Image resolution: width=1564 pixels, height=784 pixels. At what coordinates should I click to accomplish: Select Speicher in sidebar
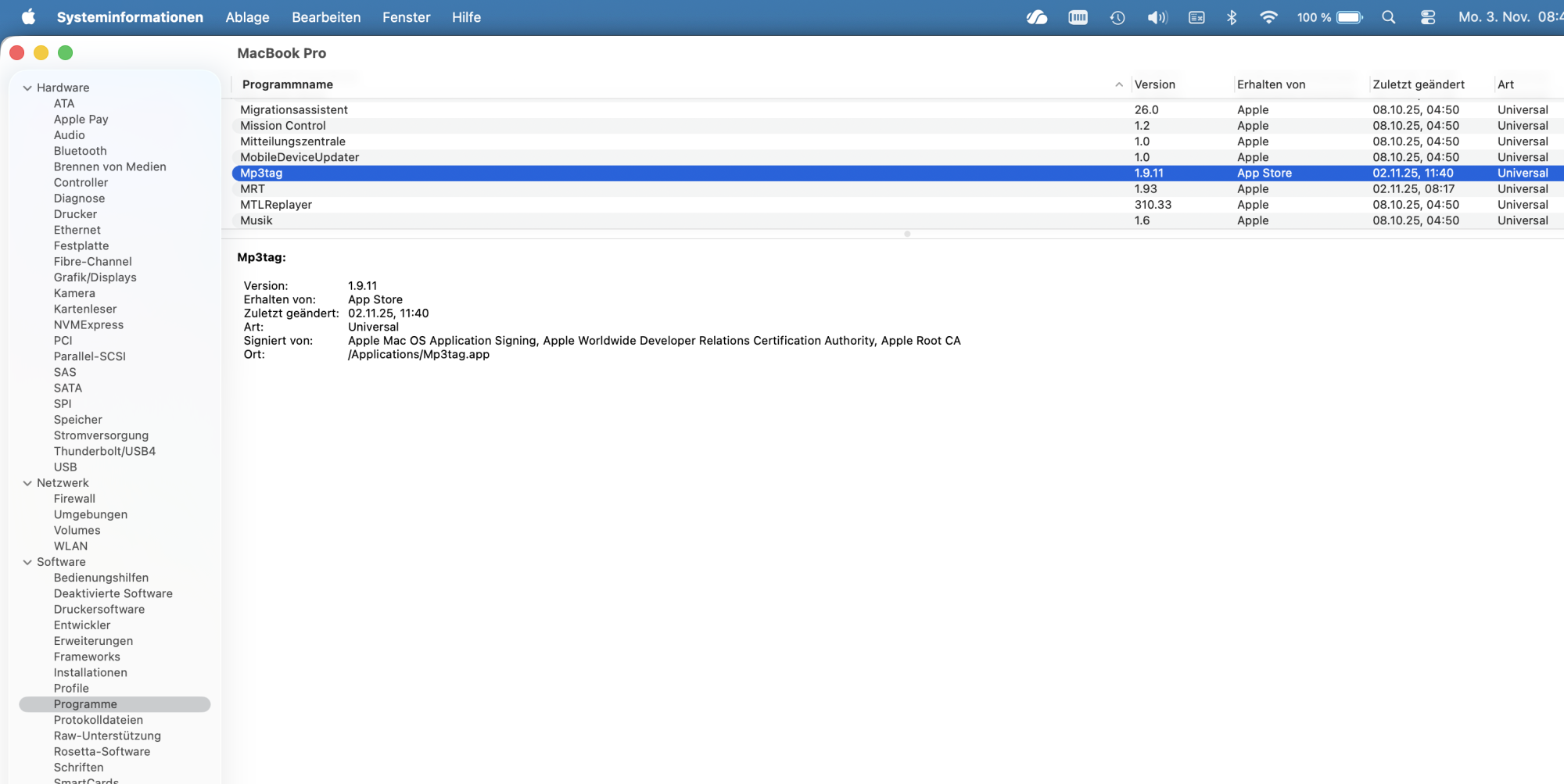[77, 420]
